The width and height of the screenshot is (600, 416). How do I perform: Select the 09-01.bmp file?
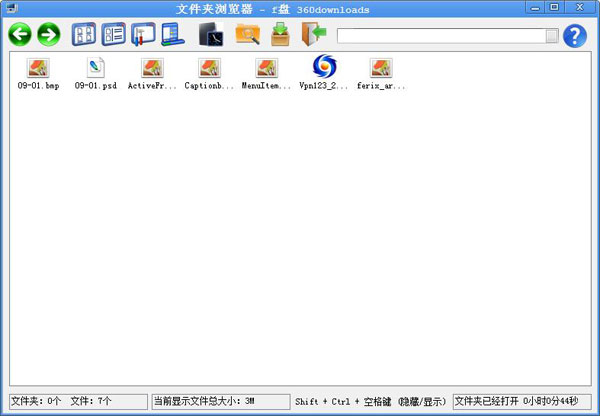point(38,69)
